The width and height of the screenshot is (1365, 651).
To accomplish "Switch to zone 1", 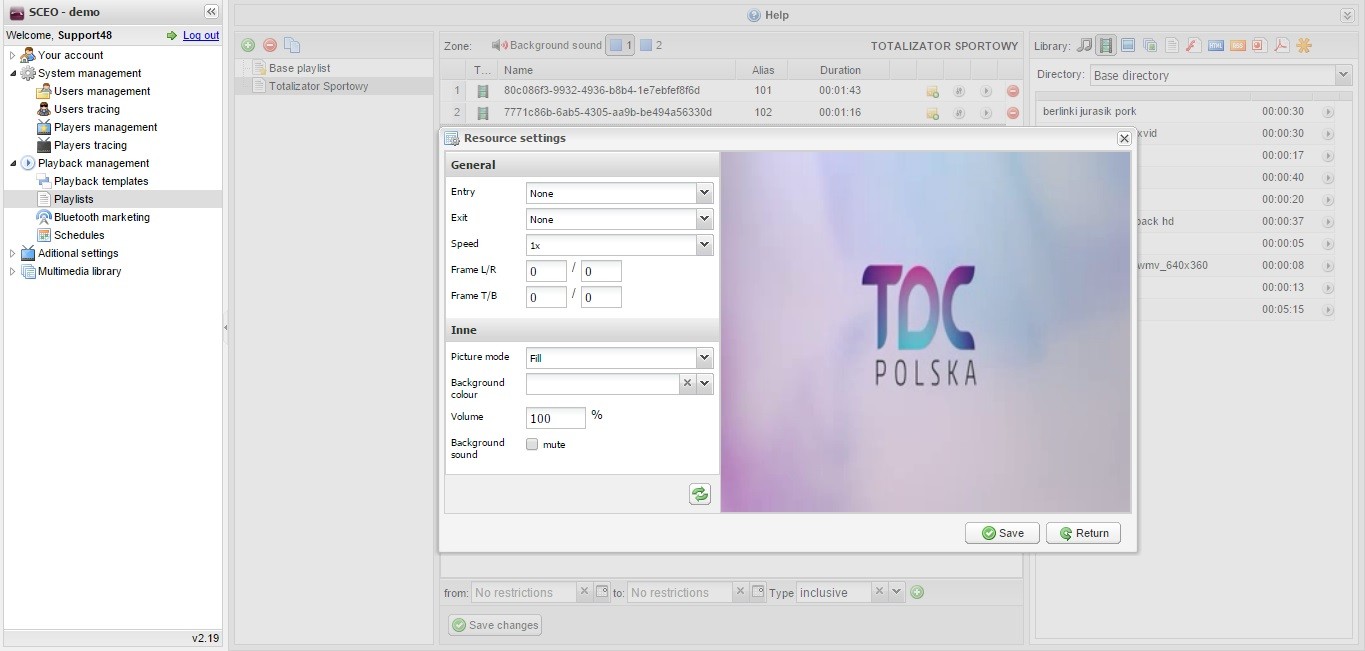I will pyautogui.click(x=620, y=45).
